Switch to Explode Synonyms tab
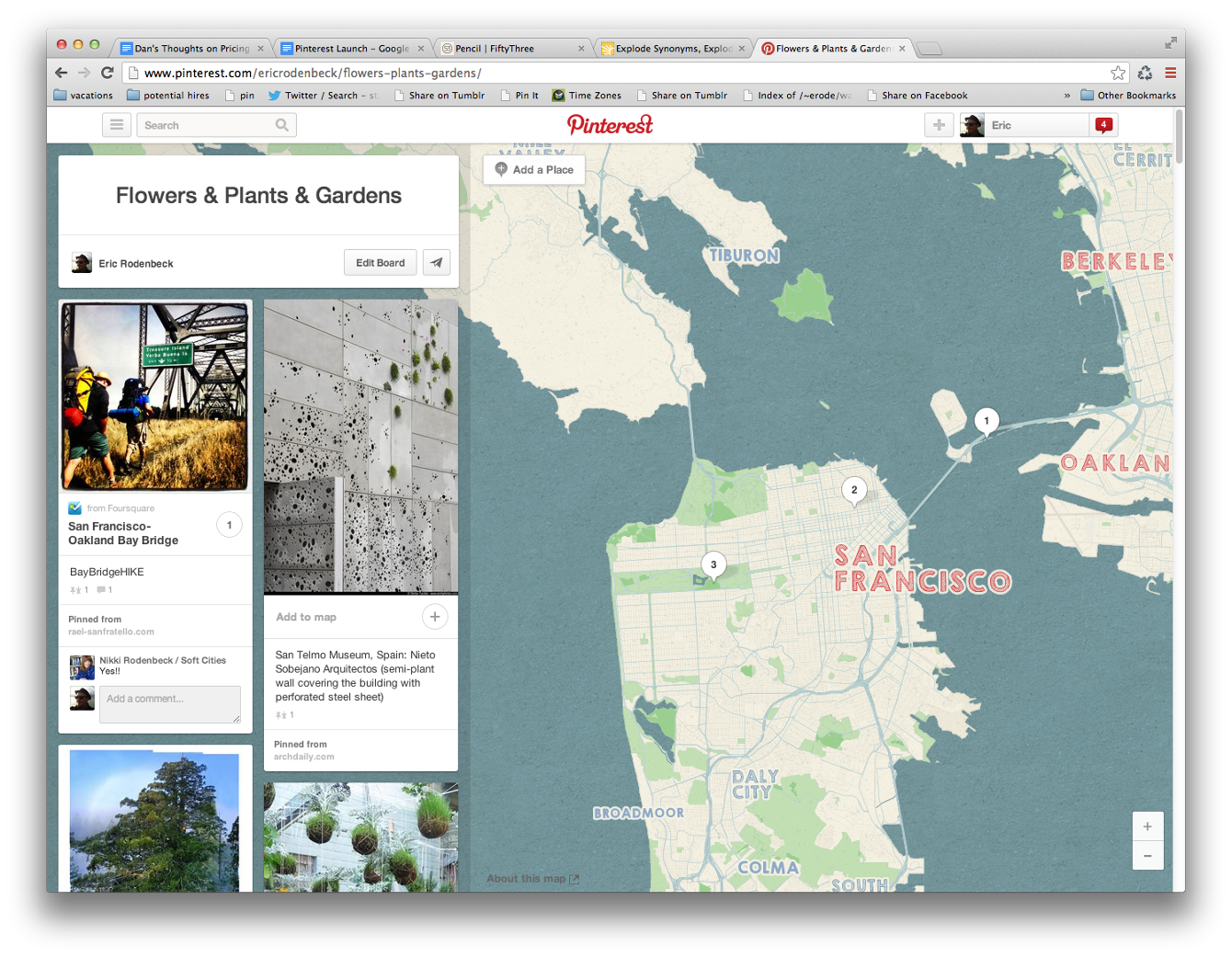This screenshot has height=957, width=1232. pyautogui.click(x=672, y=49)
